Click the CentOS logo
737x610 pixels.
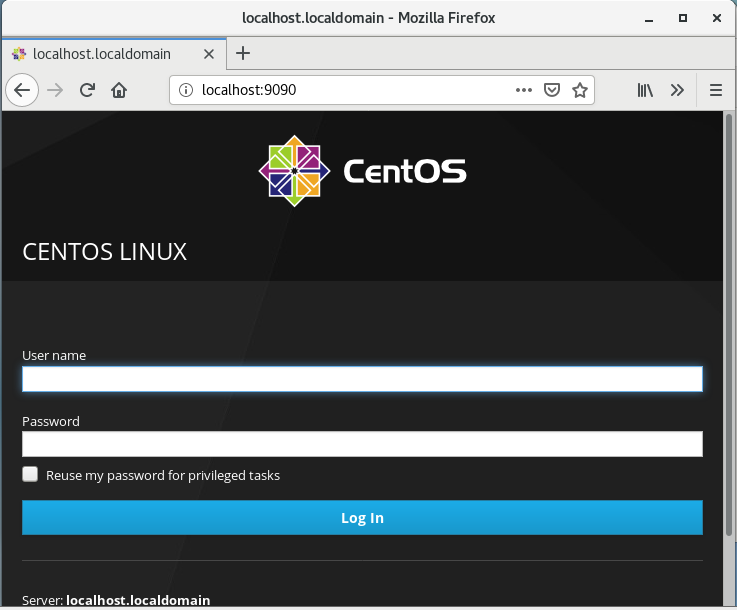coord(362,171)
